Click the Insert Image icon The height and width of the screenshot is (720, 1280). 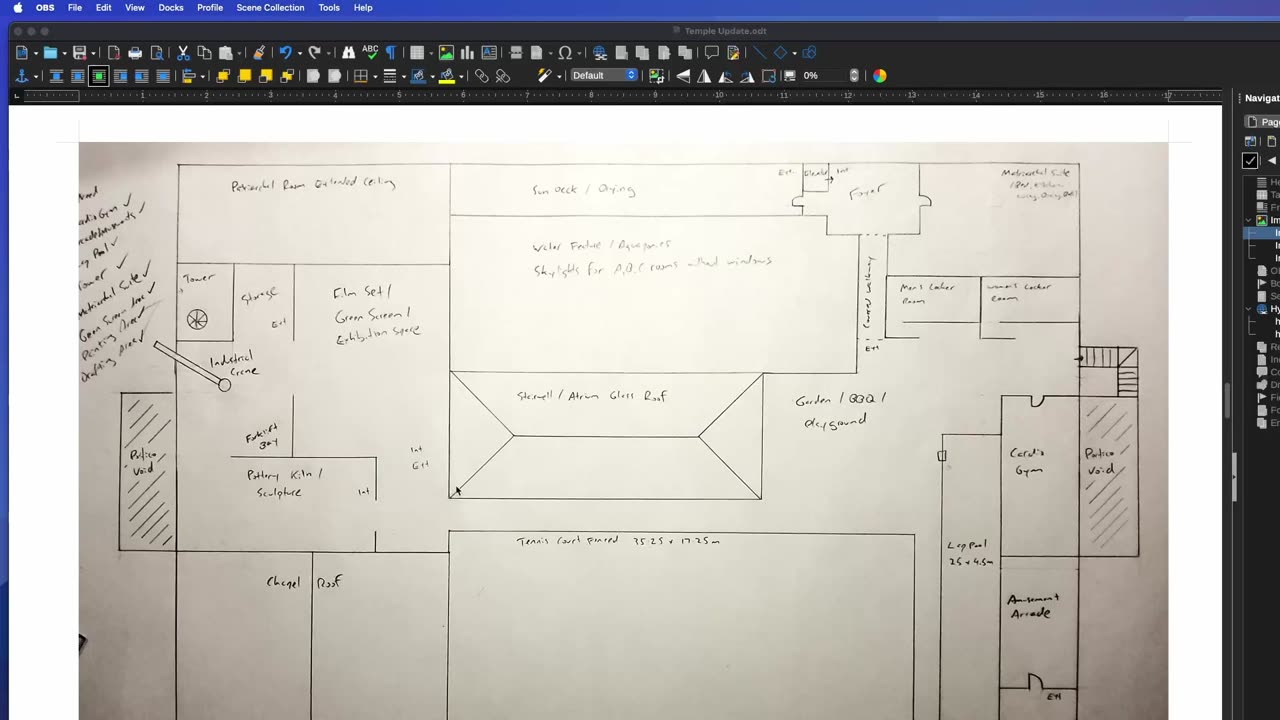pyautogui.click(x=446, y=52)
